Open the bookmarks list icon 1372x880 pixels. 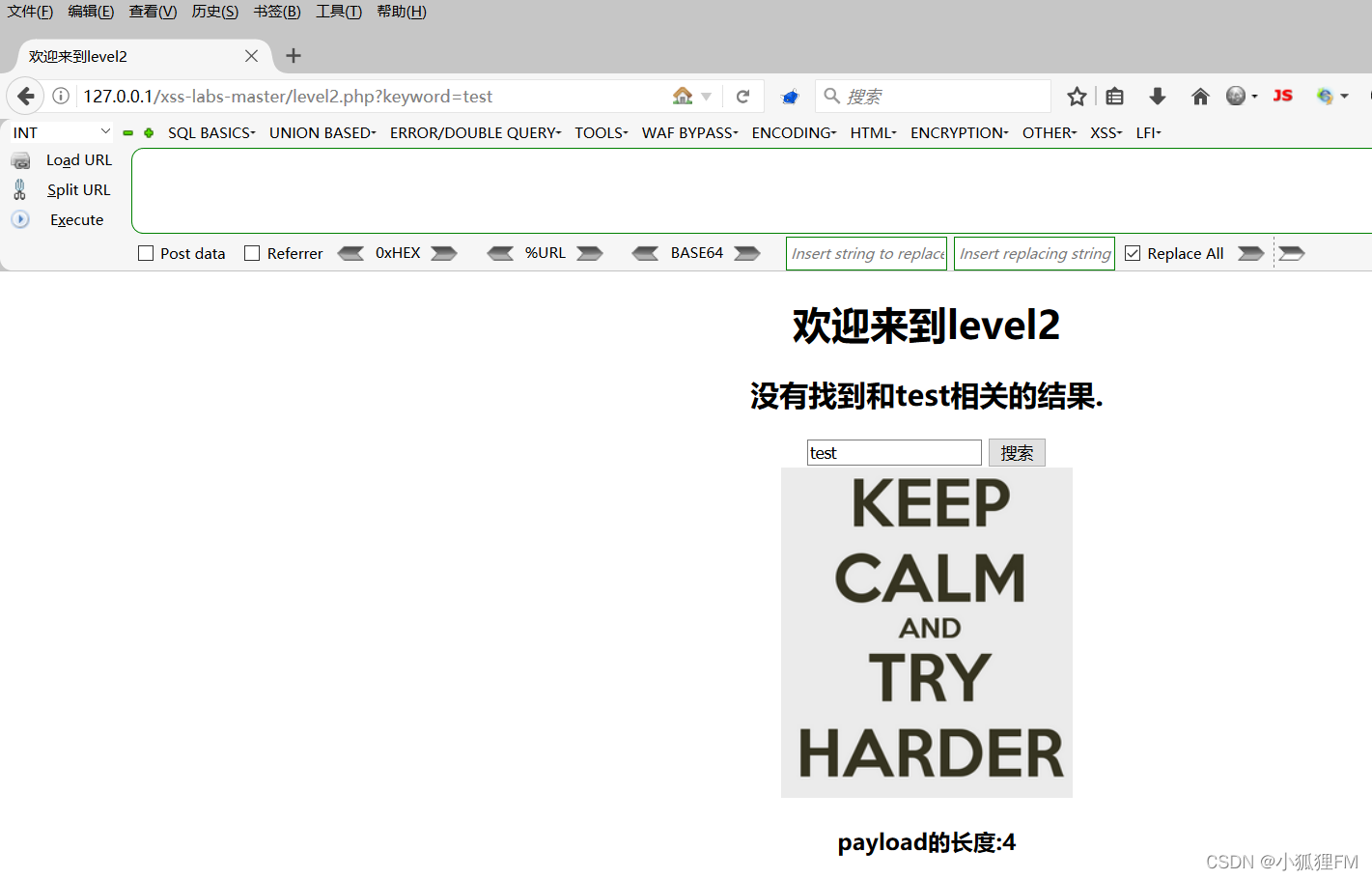click(1115, 97)
